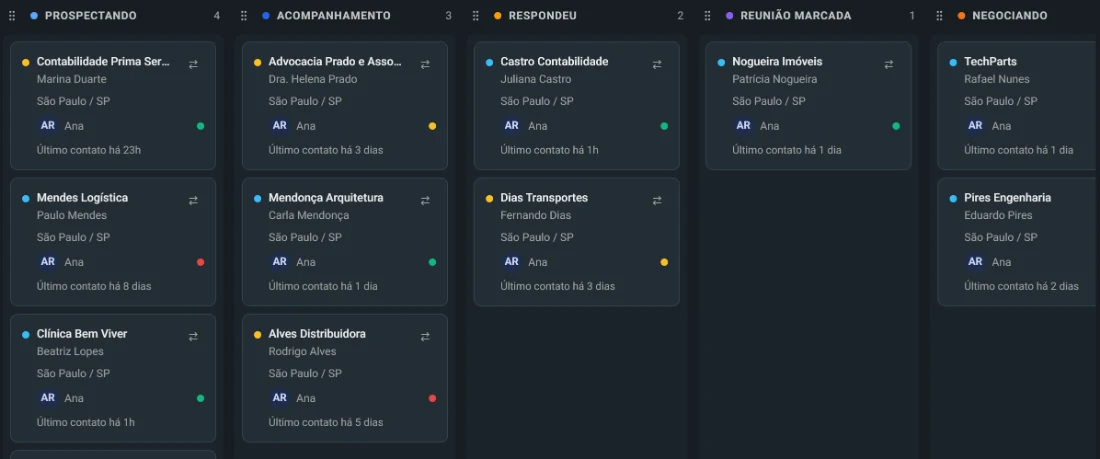This screenshot has height=459, width=1100.
Task: Open the Castro Contabilidade lead
Action: tap(554, 62)
